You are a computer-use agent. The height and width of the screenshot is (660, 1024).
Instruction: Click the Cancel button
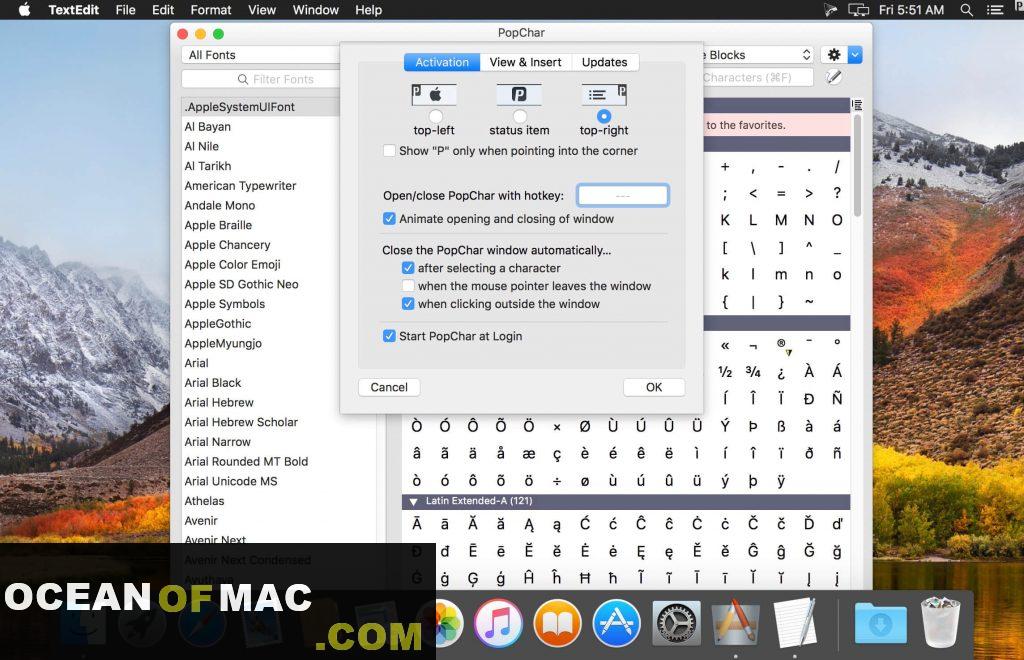389,387
